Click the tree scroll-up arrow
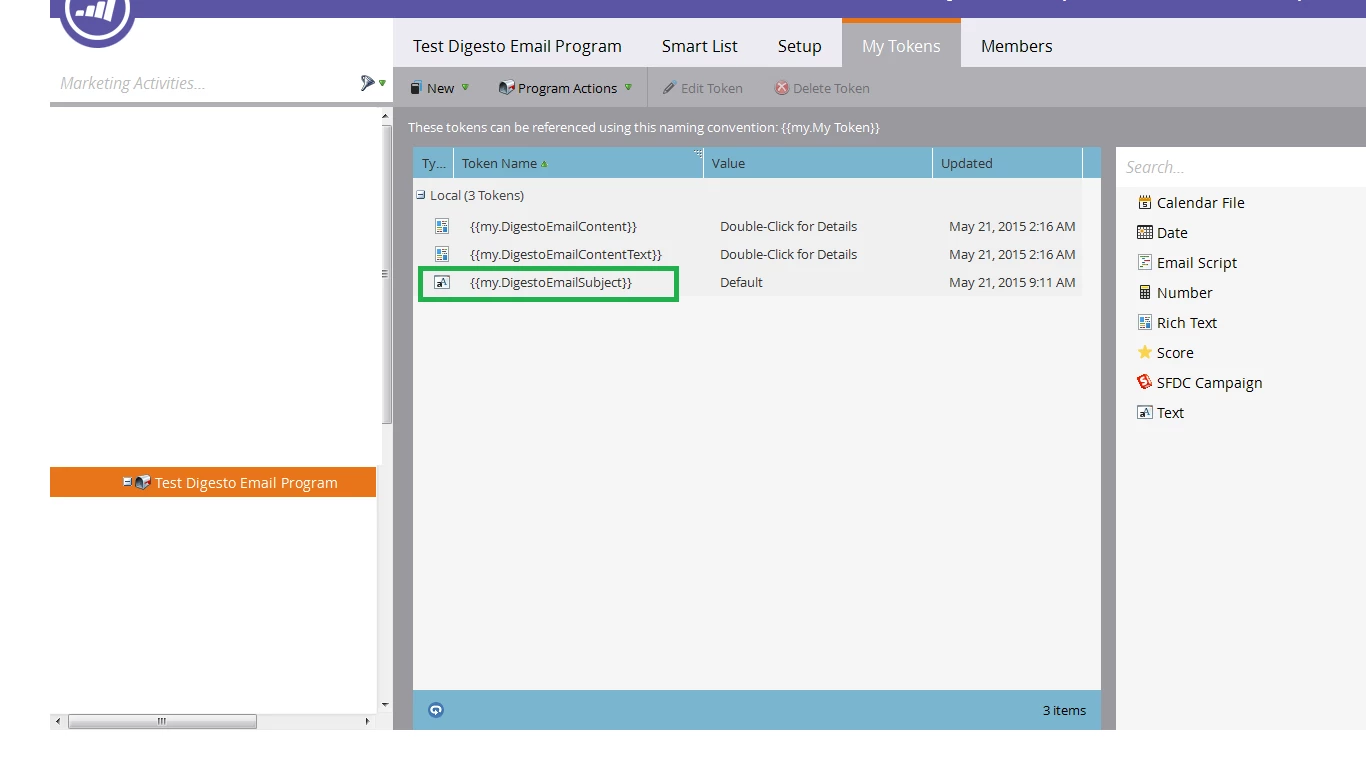This screenshot has width=1366, height=768. point(386,117)
